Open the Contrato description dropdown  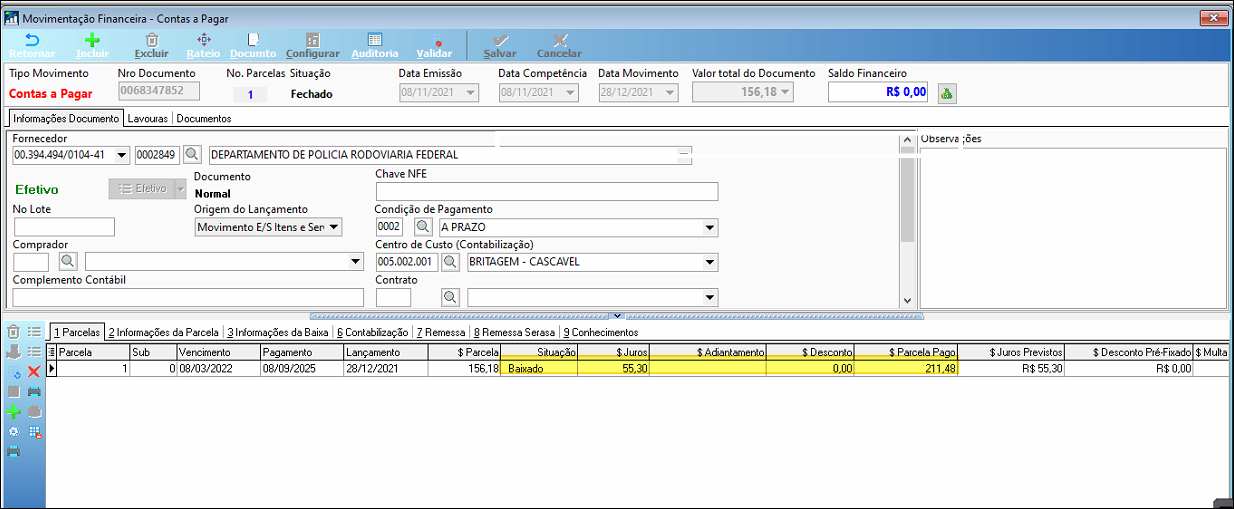tap(710, 297)
